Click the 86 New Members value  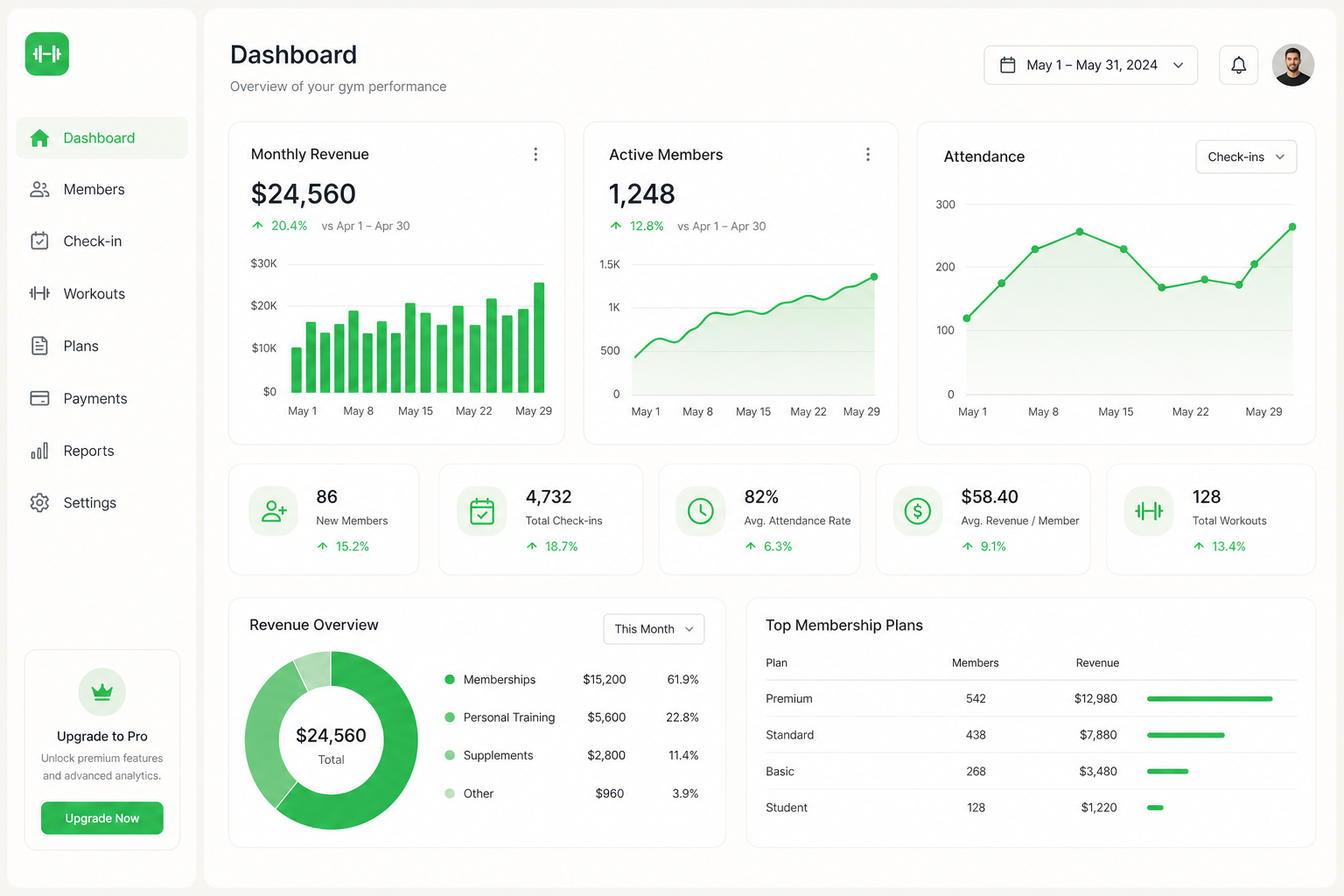[326, 497]
